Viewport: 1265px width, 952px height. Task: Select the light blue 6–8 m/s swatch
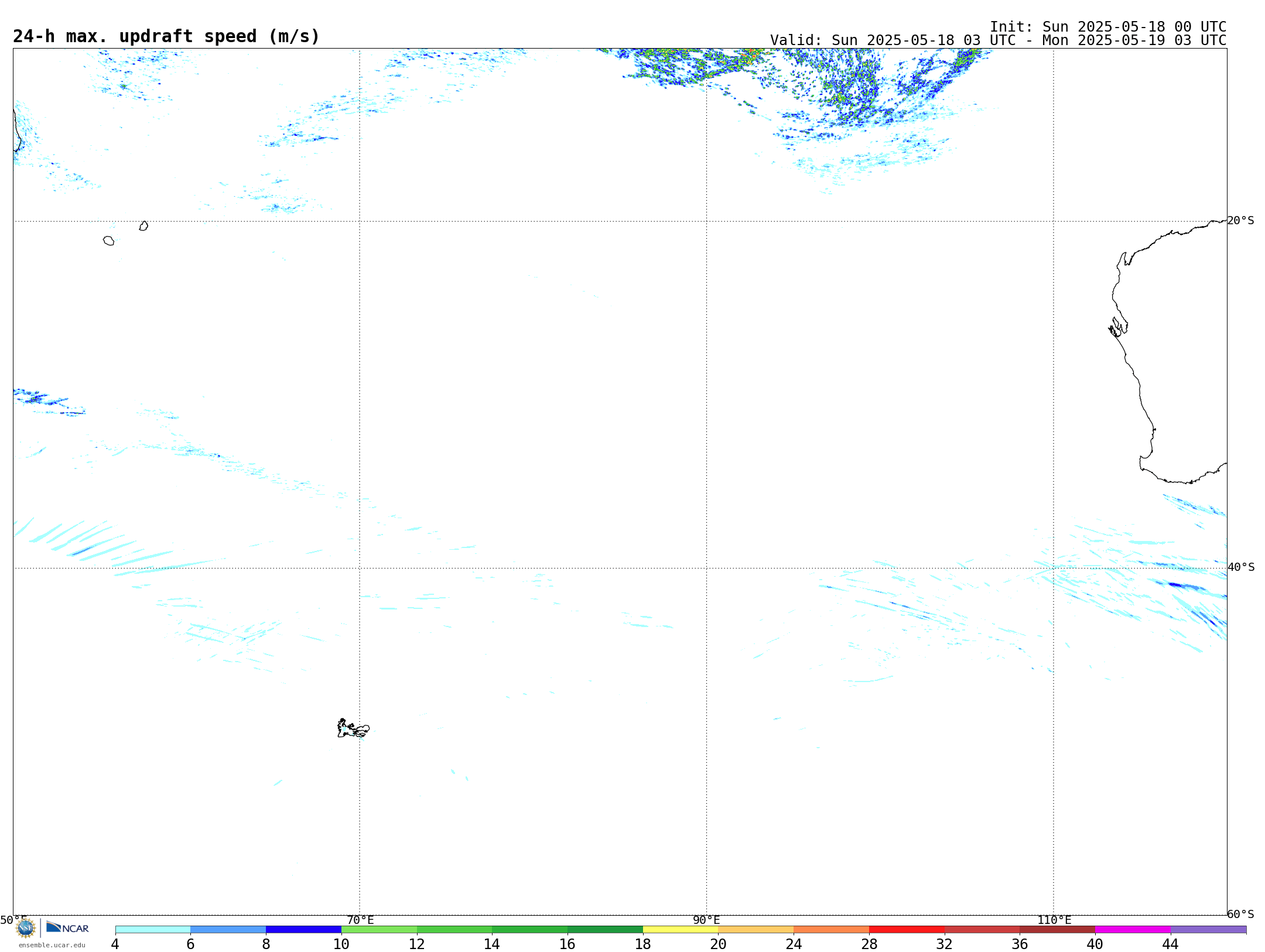228,930
